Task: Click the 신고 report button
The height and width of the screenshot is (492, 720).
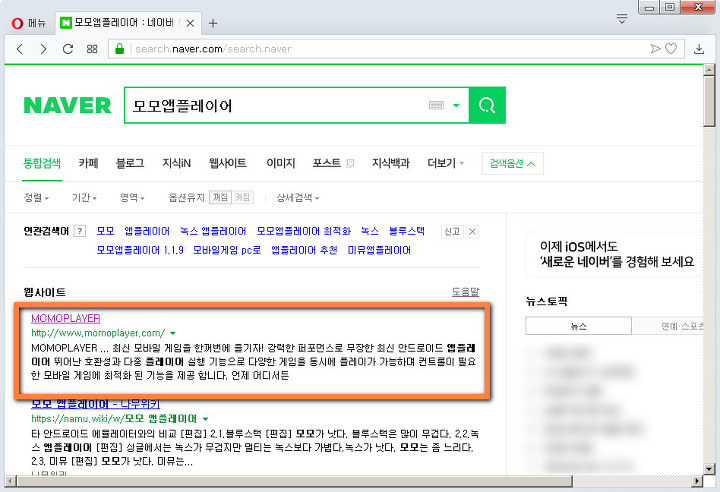Action: 452,232
